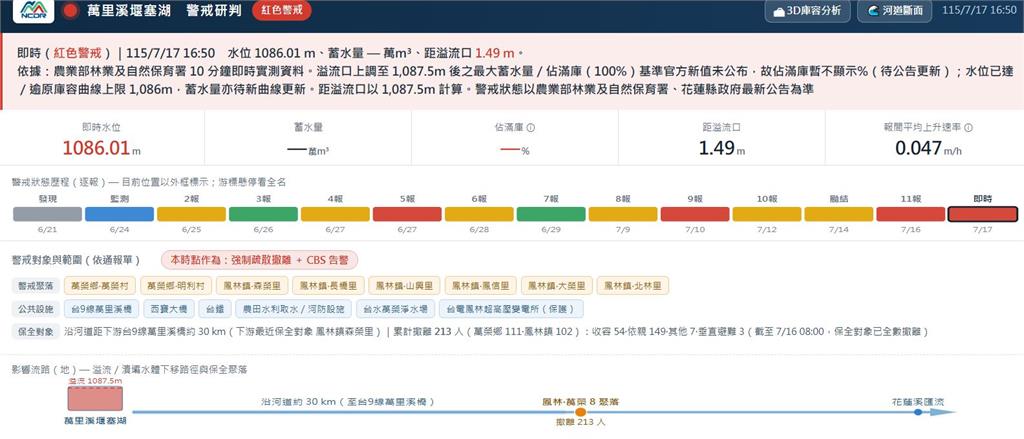This screenshot has width=1024, height=439.
Task: Click the 撤離 213 人 label
Action: pyautogui.click(x=580, y=423)
